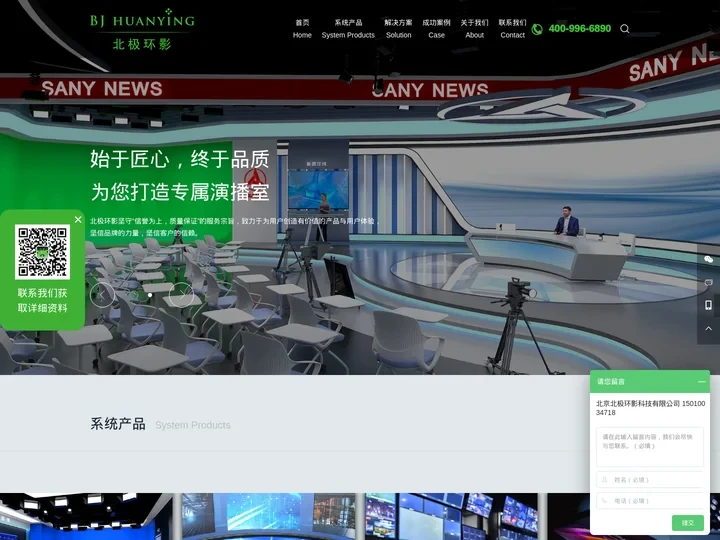Open 解决方案 Solution menu item
The width and height of the screenshot is (720, 540).
point(398,28)
